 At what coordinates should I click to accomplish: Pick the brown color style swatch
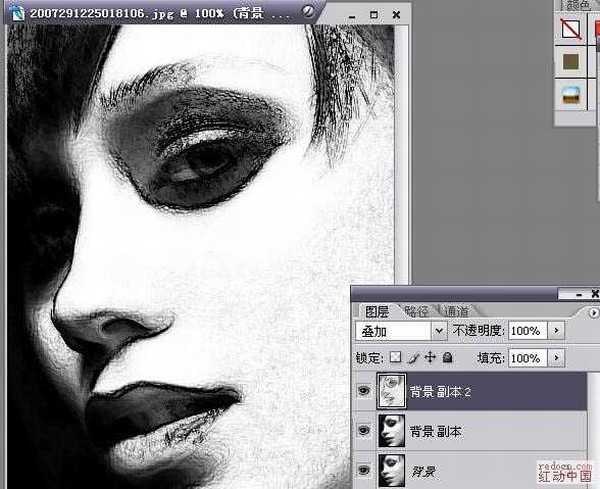(573, 62)
